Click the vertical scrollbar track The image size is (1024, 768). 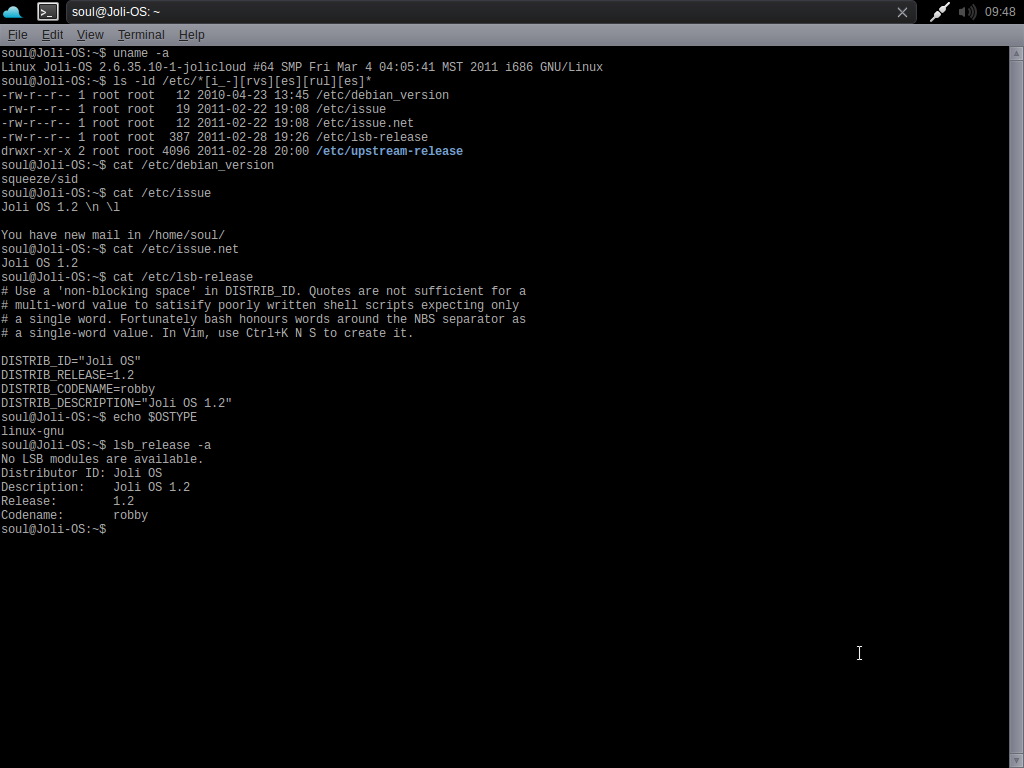pyautogui.click(x=1017, y=407)
